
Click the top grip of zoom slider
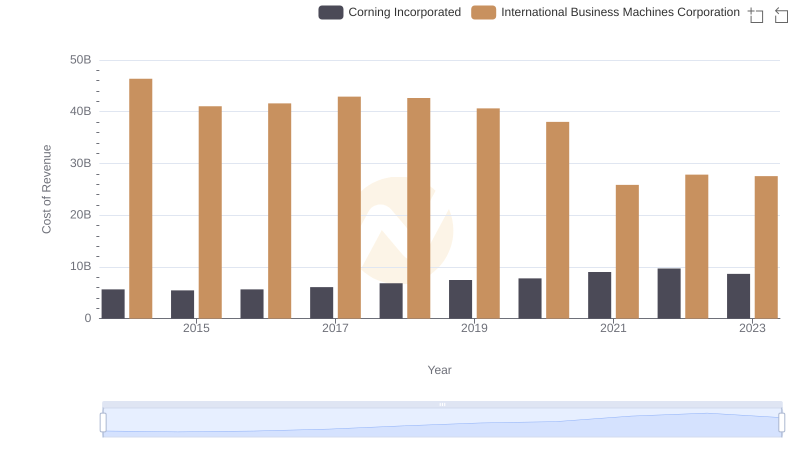point(442,404)
